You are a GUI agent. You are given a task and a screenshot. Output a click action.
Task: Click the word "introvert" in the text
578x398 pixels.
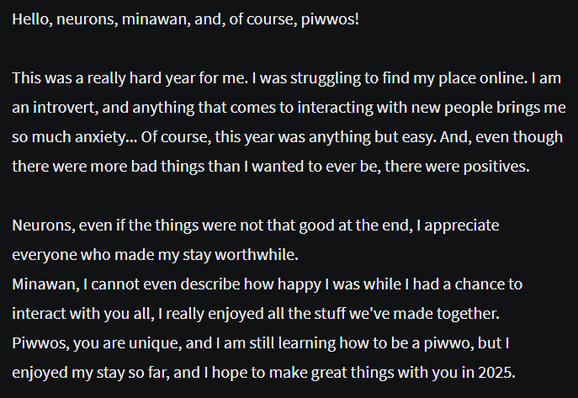(66, 108)
